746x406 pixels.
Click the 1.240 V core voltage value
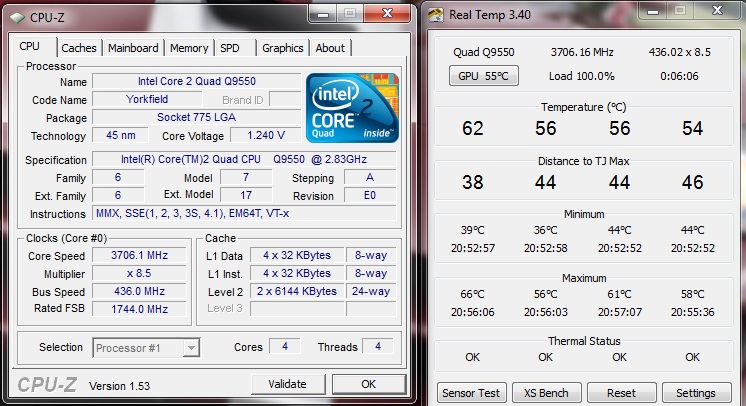266,136
